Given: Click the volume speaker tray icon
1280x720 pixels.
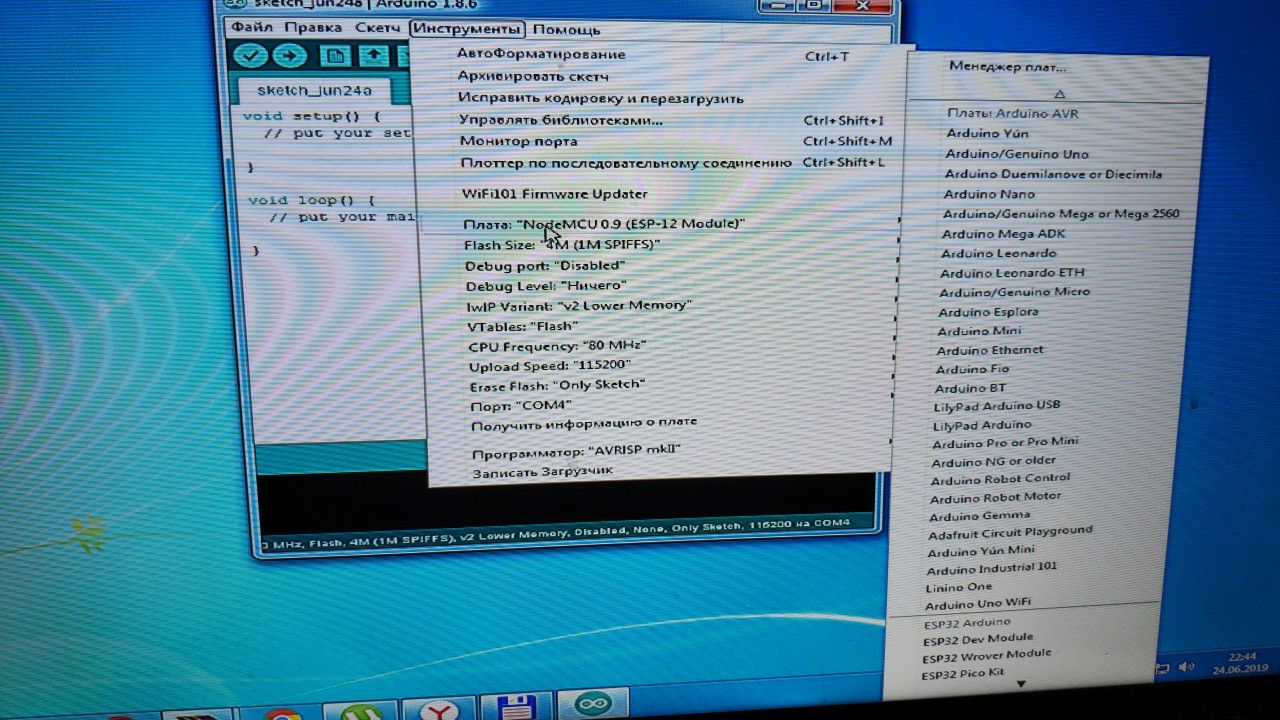Looking at the screenshot, I should coord(1187,666).
